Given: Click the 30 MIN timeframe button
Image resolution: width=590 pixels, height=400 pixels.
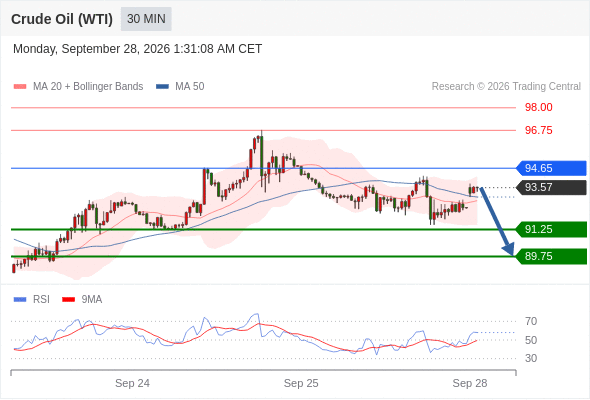Looking at the screenshot, I should [x=146, y=19].
